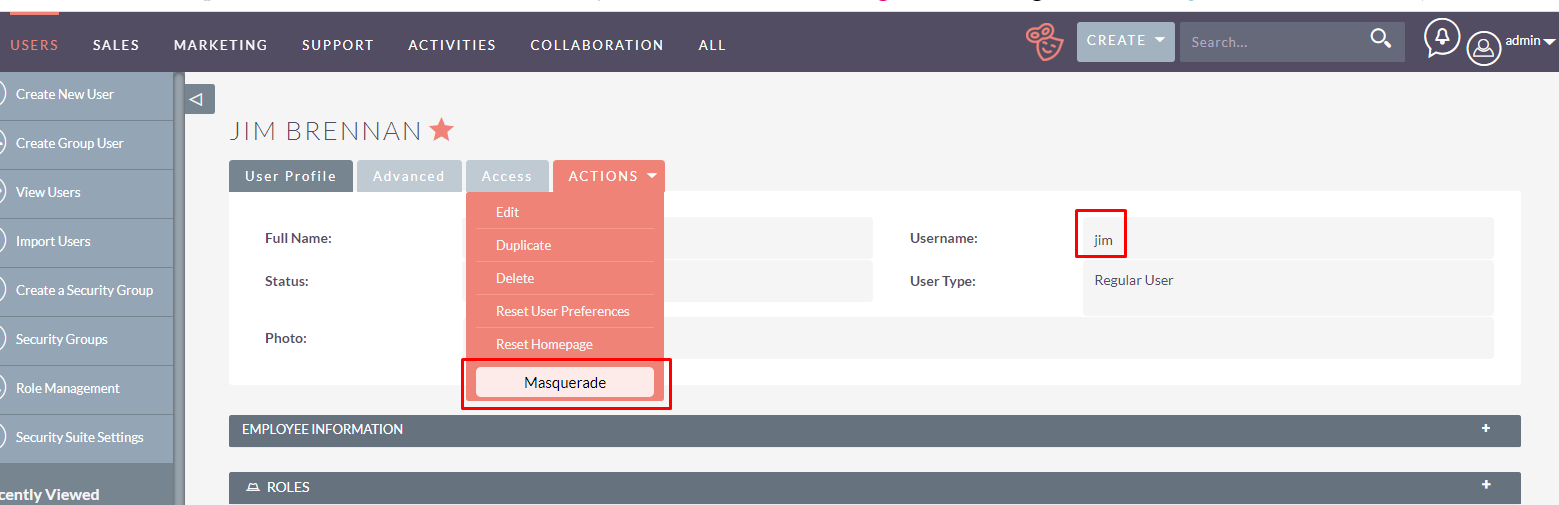
Task: Expand the Roles panel plus
Action: 1486,485
